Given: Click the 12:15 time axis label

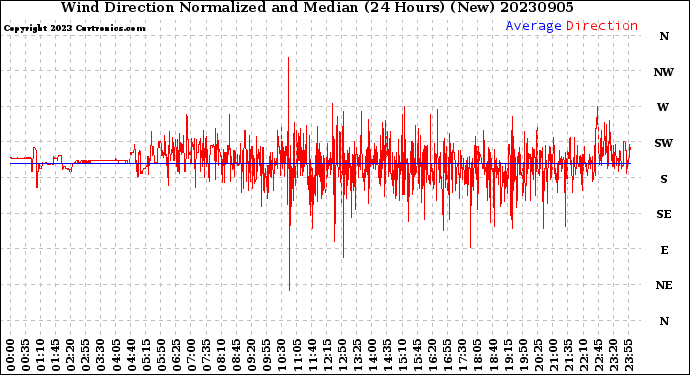Looking at the screenshot, I should (x=327, y=355).
